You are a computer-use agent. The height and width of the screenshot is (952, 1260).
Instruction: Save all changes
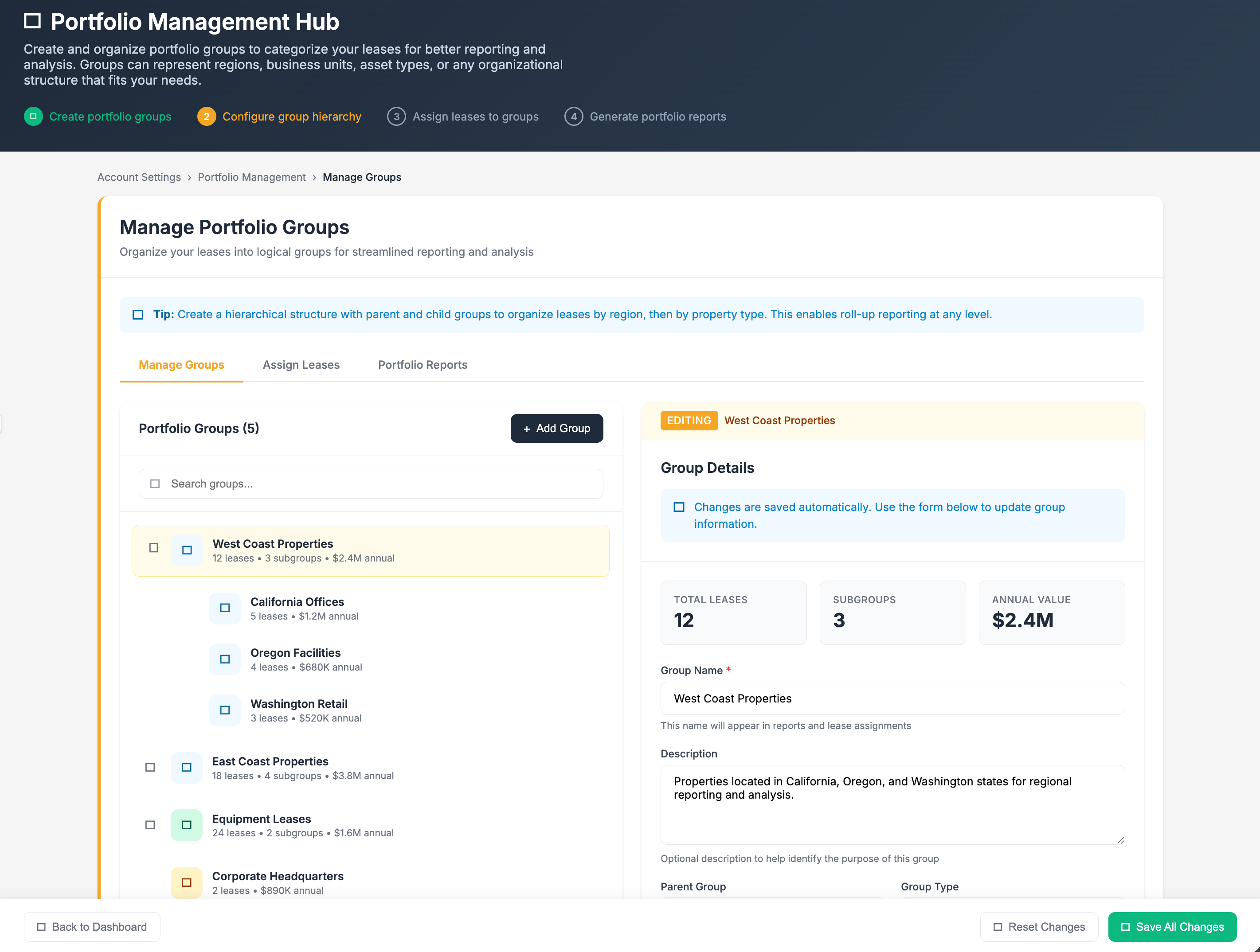pos(1171,926)
